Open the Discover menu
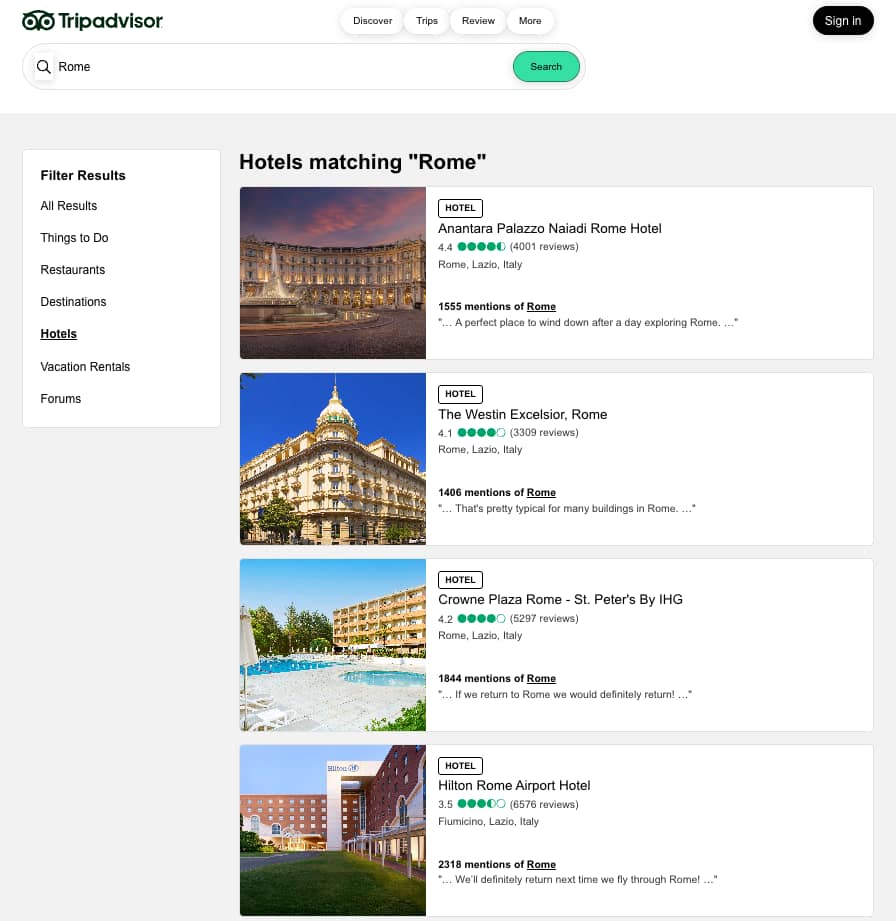Screen dimensions: 896x921 [372, 21]
